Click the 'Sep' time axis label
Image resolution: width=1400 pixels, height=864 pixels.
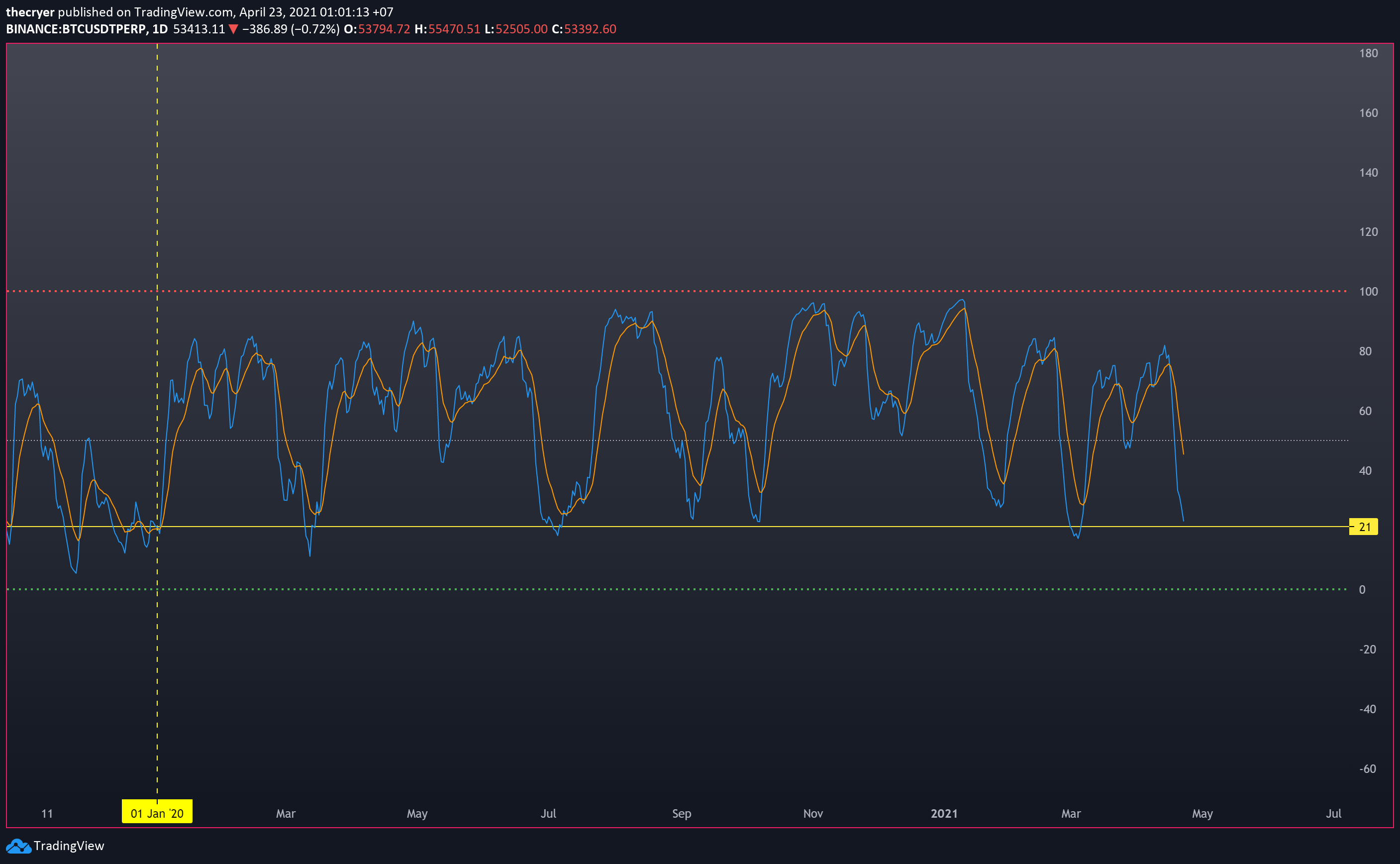point(682,814)
